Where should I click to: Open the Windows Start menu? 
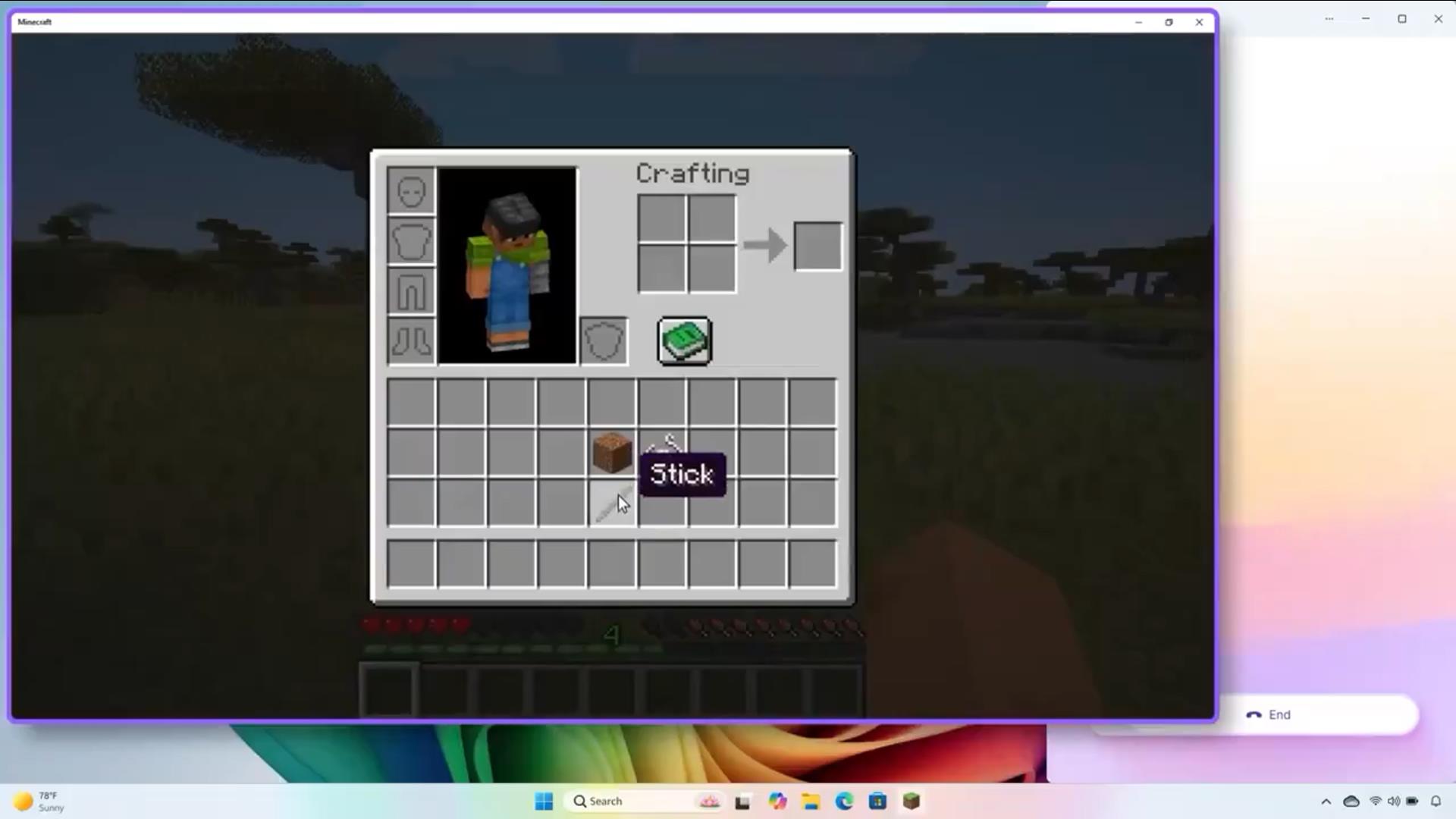point(544,802)
